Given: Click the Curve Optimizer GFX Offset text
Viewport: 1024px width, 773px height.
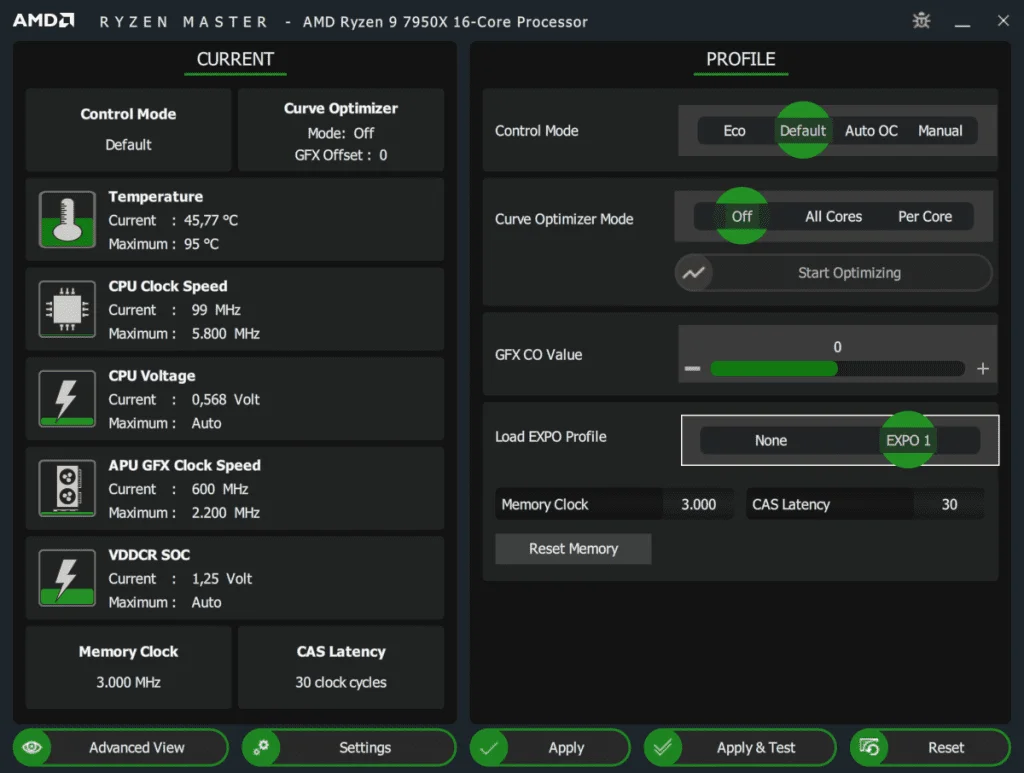Looking at the screenshot, I should (340, 155).
